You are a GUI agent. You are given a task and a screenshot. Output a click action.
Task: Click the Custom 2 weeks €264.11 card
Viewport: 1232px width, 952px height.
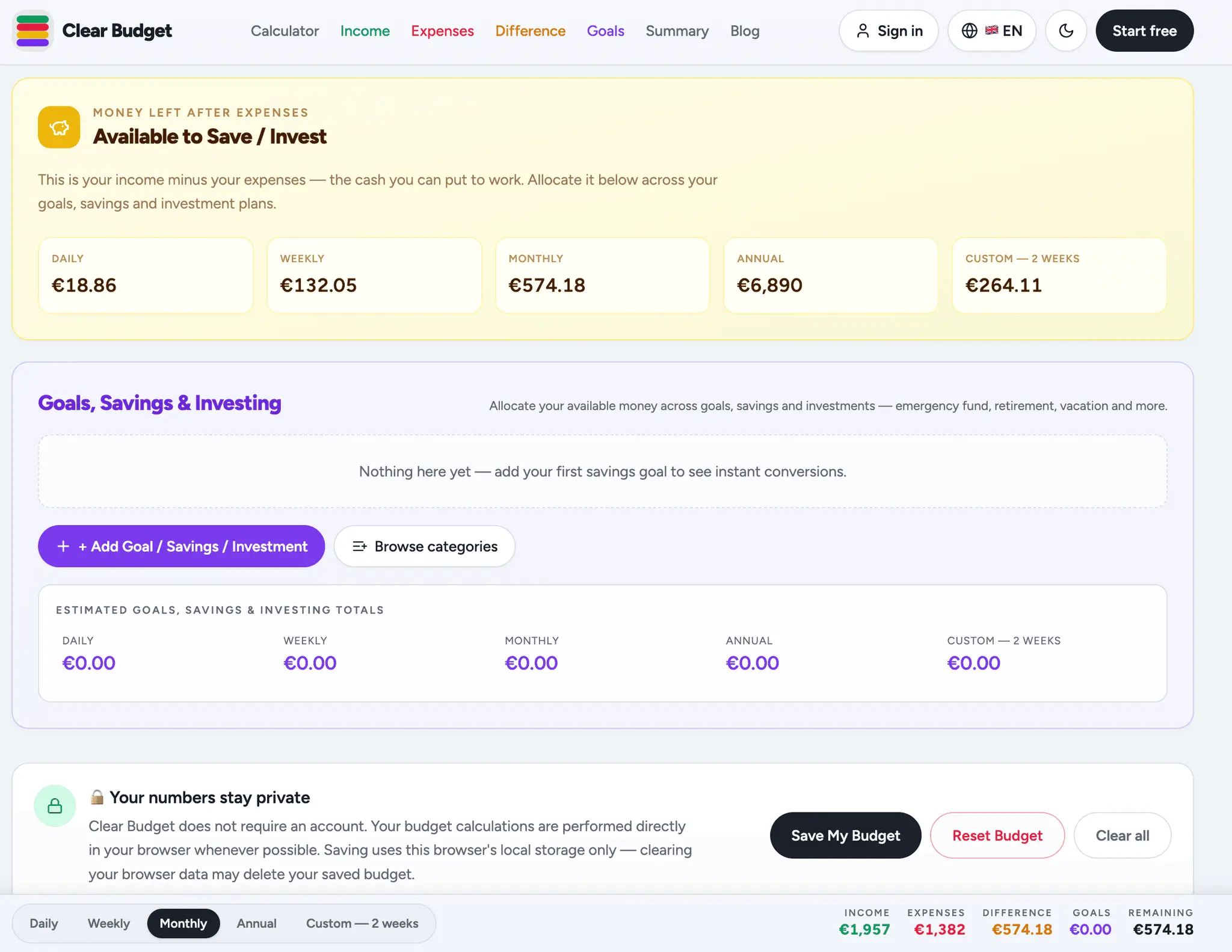pos(1059,275)
